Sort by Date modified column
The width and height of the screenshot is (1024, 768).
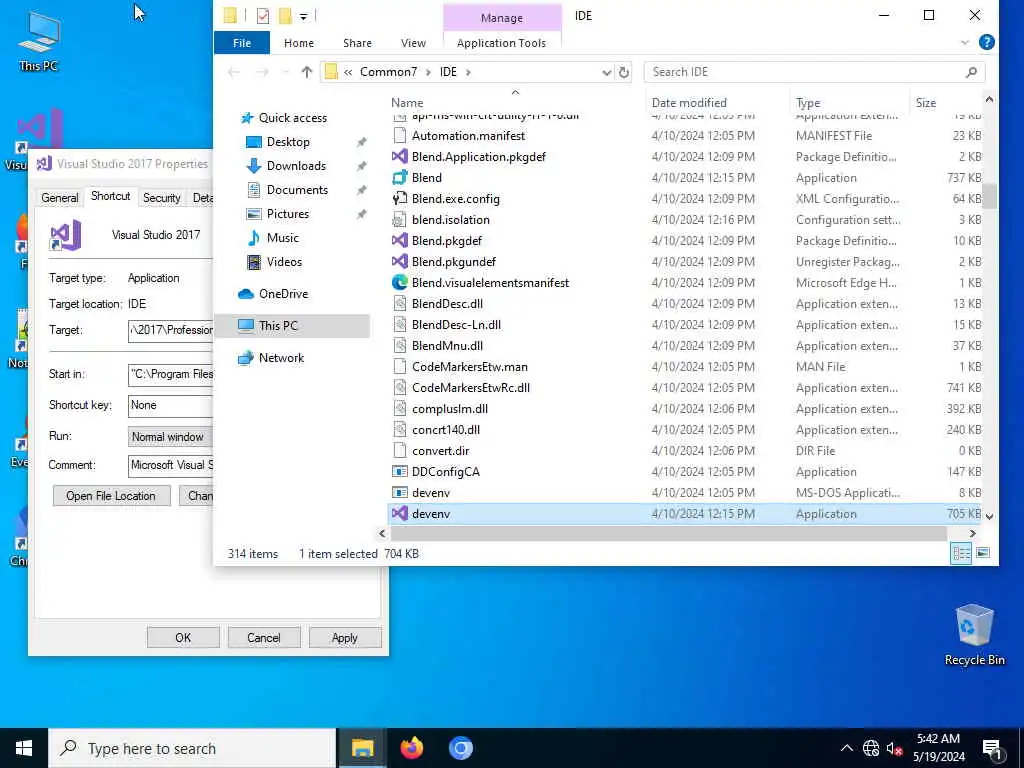(718, 103)
